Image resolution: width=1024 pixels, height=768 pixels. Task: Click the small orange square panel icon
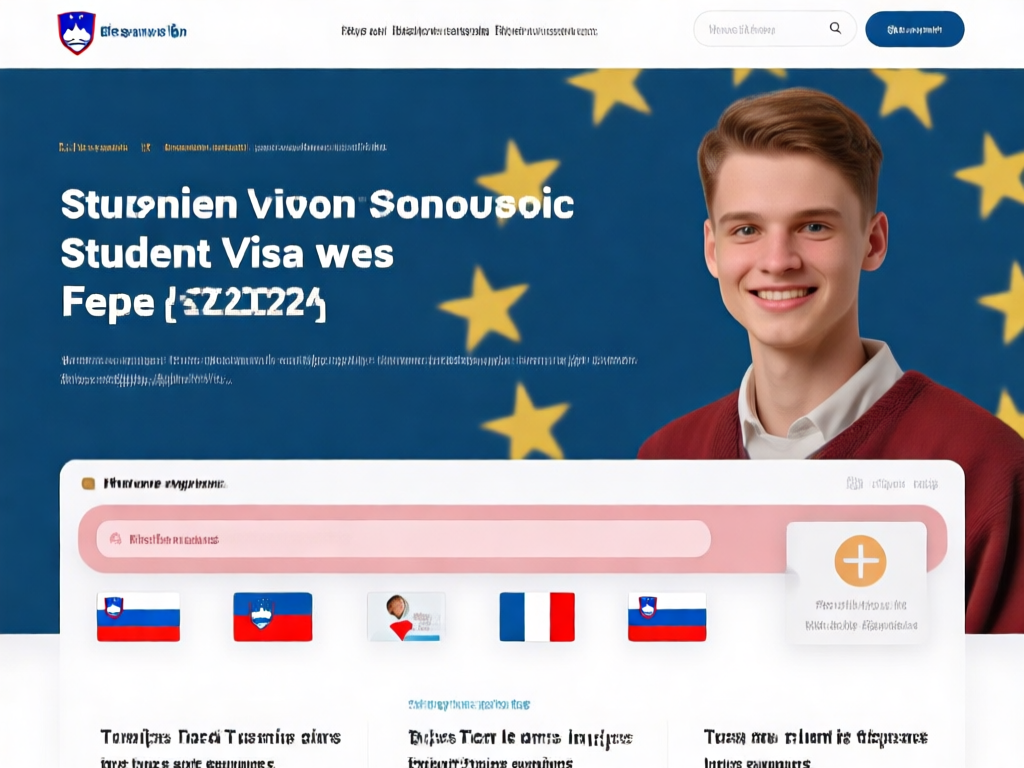[x=88, y=484]
